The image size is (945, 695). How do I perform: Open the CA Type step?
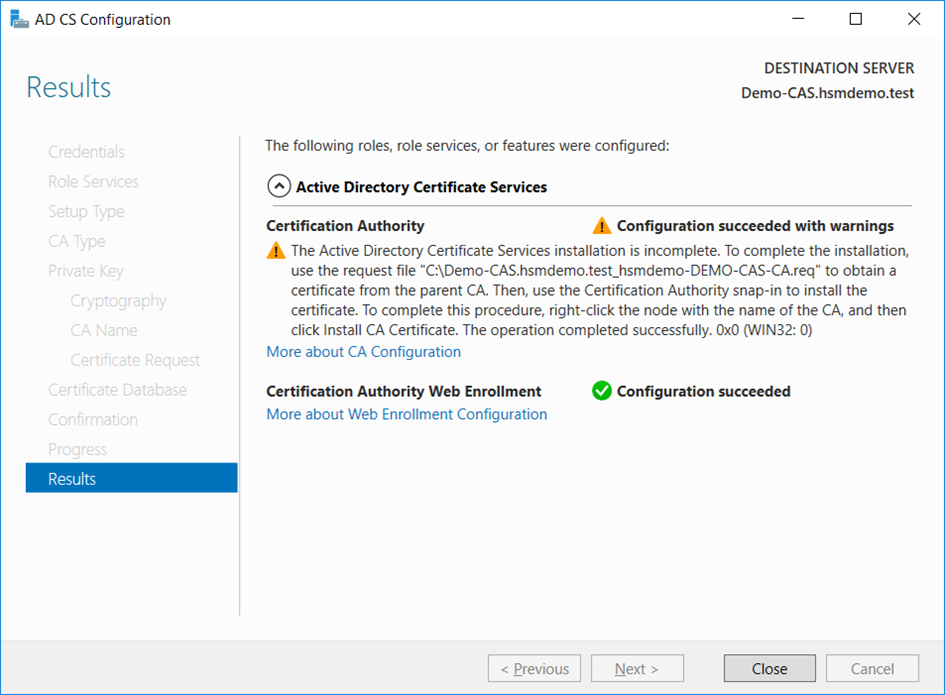pos(76,242)
